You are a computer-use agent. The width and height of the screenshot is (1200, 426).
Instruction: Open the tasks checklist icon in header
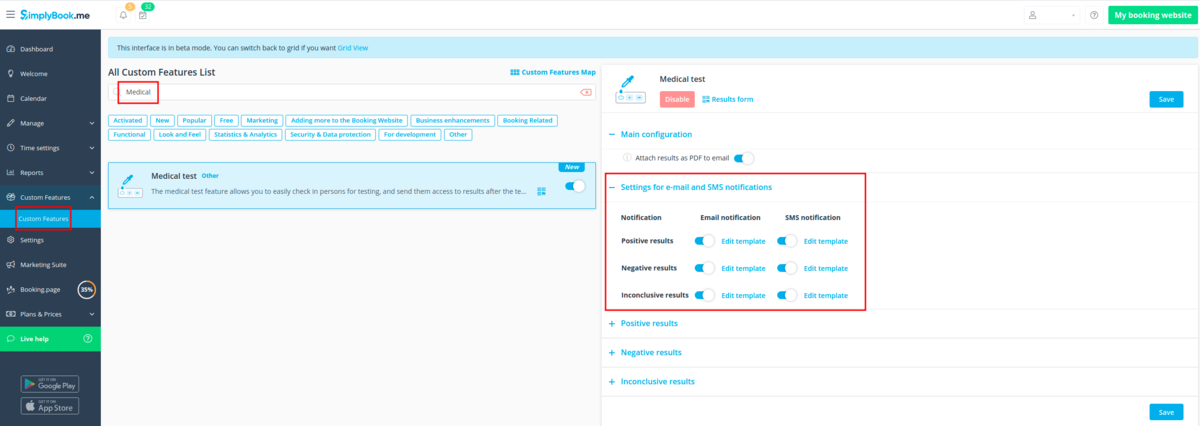click(x=143, y=15)
